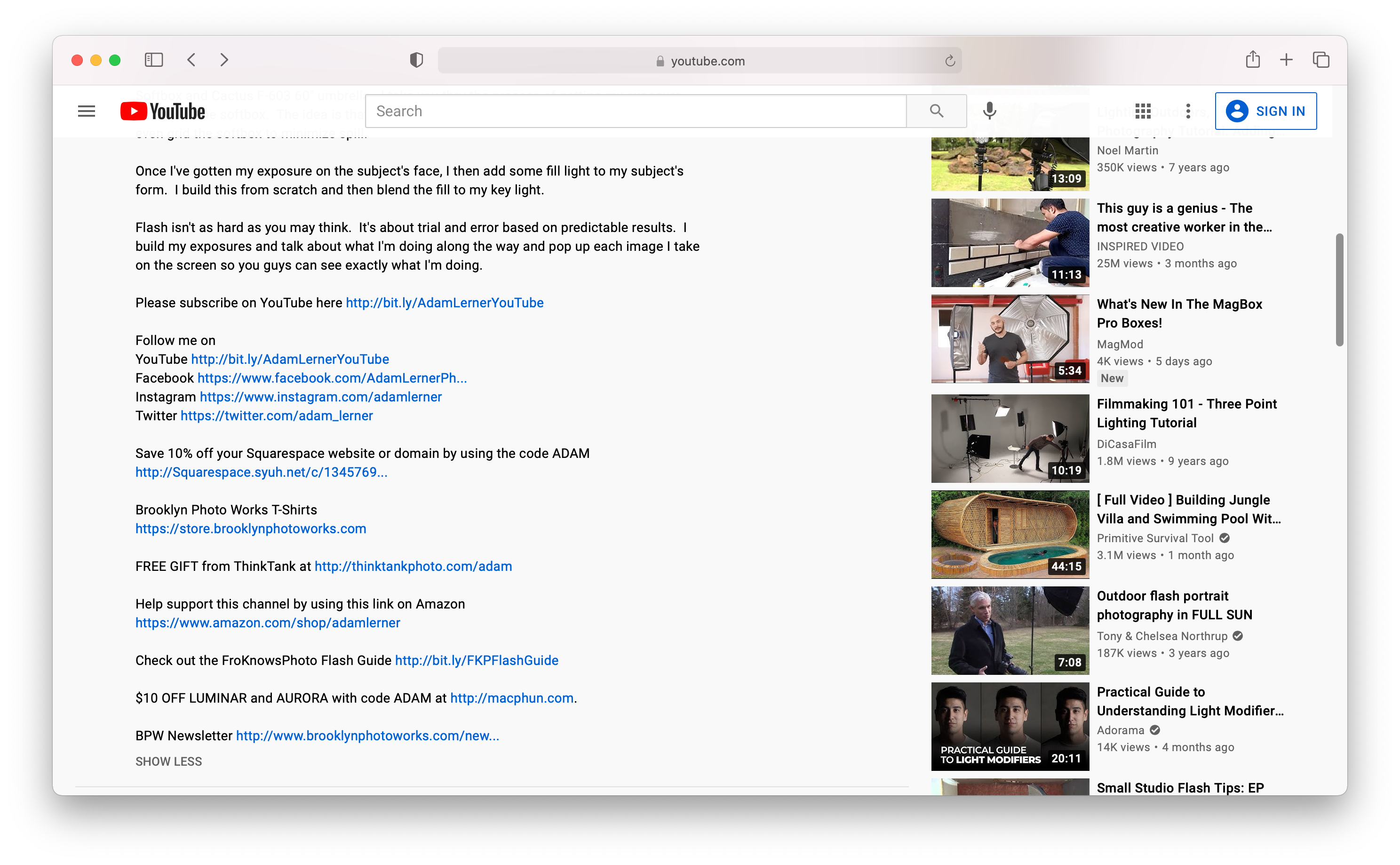Open the YouTube apps grid icon
Viewport: 1400px width, 865px height.
(x=1143, y=111)
